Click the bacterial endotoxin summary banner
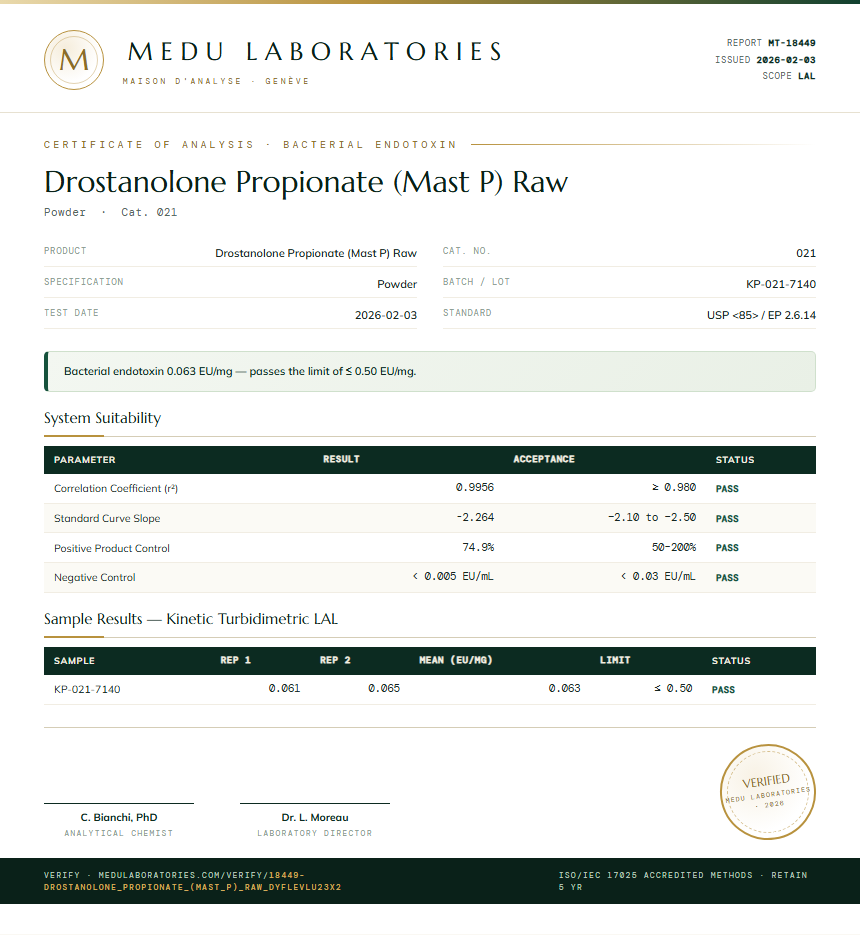860x935 pixels. click(x=429, y=371)
